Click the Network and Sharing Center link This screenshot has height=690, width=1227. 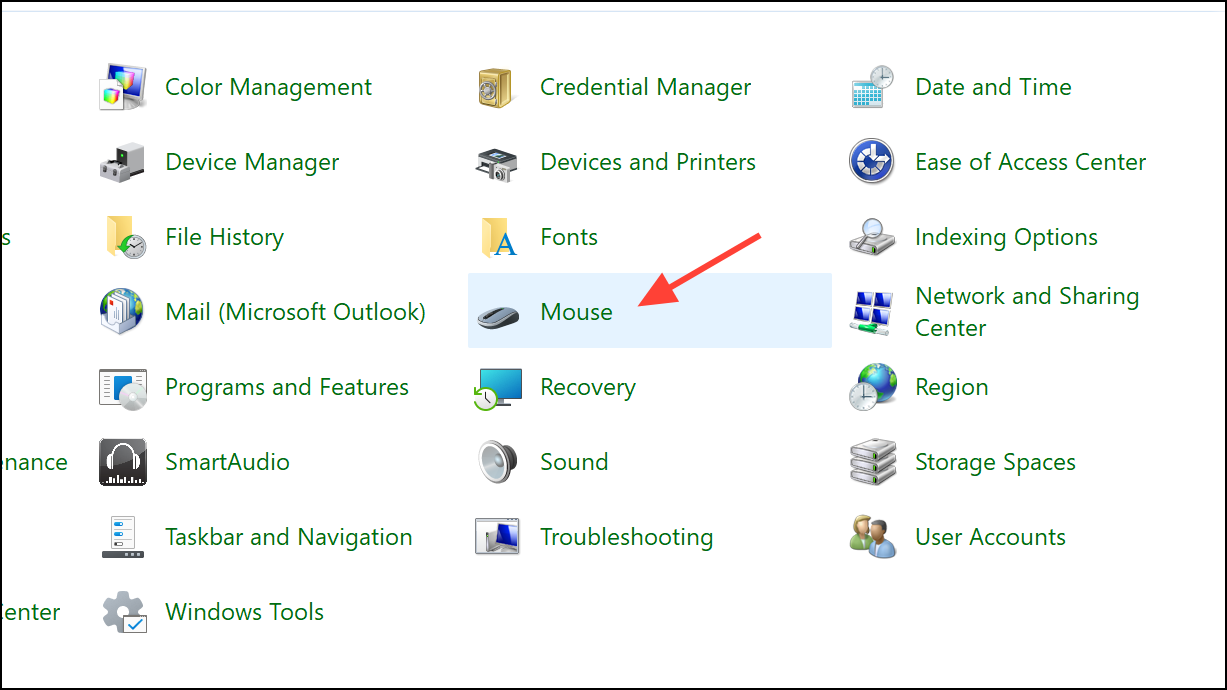[1027, 312]
